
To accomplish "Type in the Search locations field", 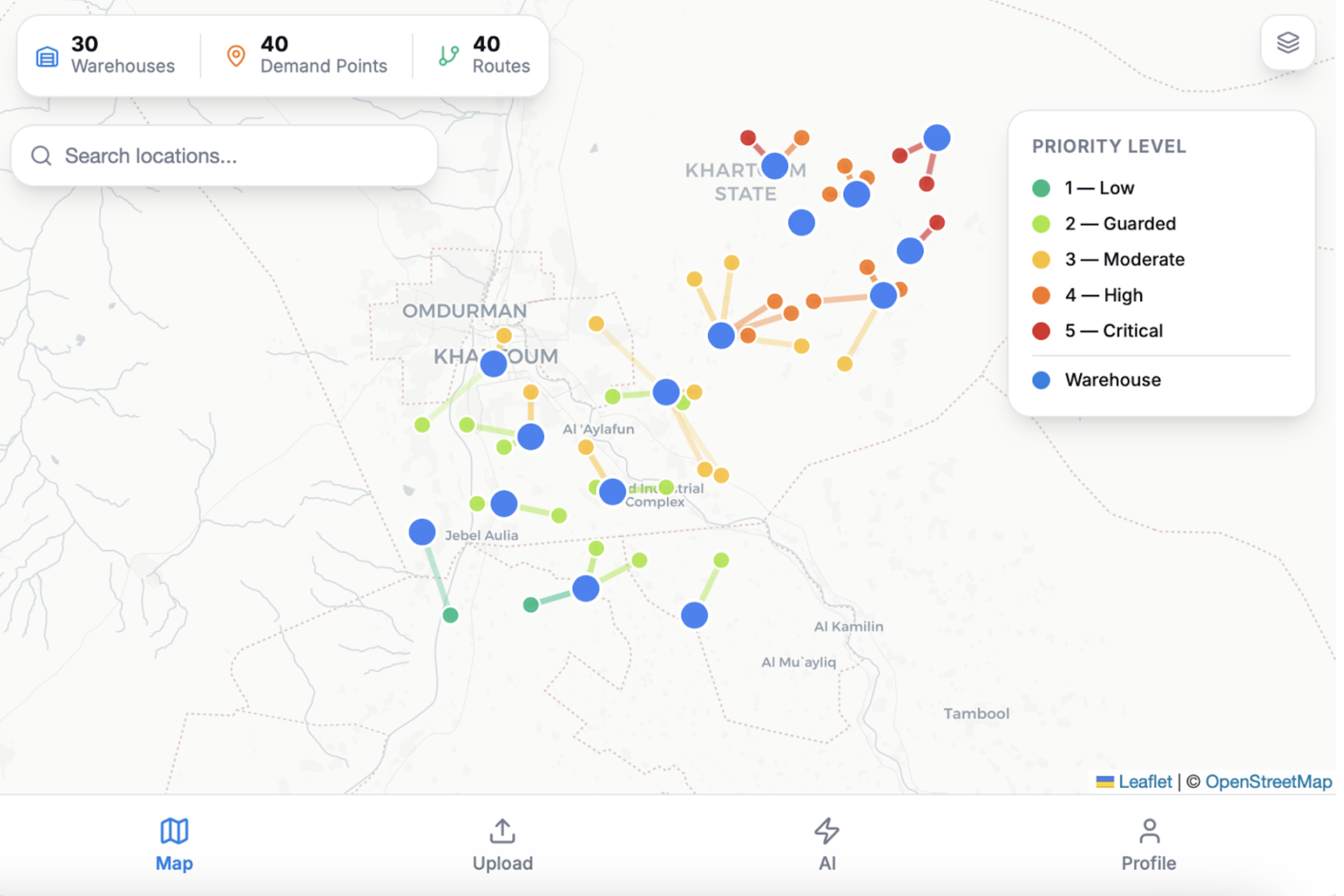I will click(240, 155).
